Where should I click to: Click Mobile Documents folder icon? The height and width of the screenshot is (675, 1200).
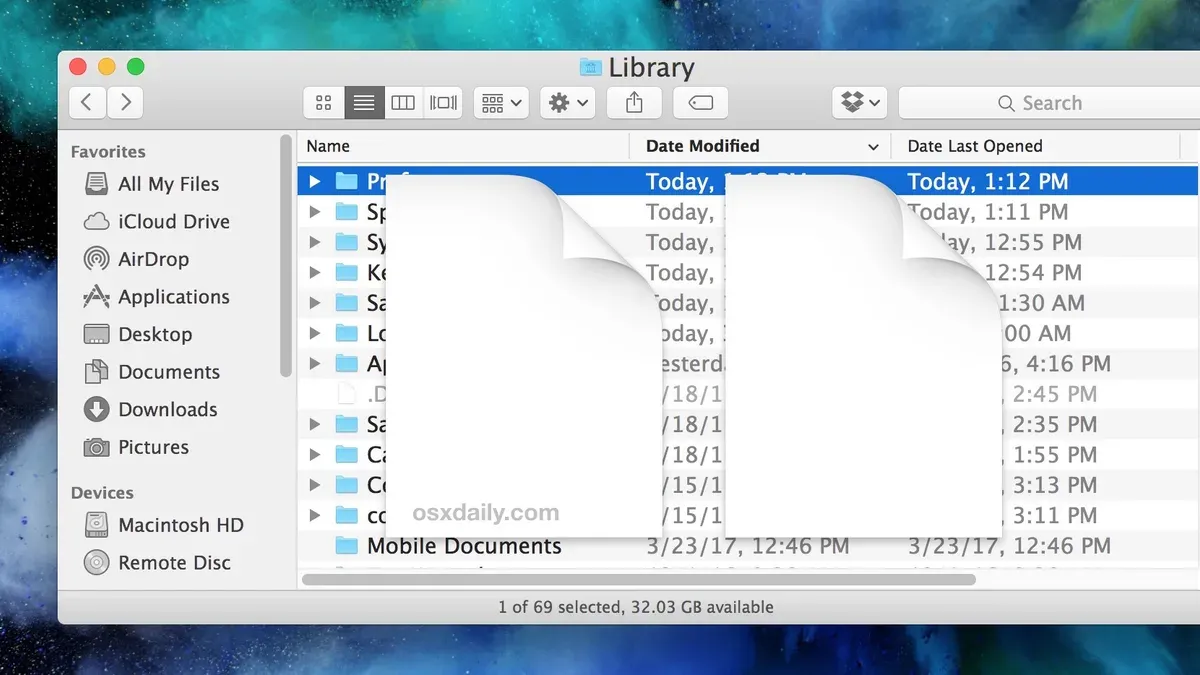tap(346, 546)
